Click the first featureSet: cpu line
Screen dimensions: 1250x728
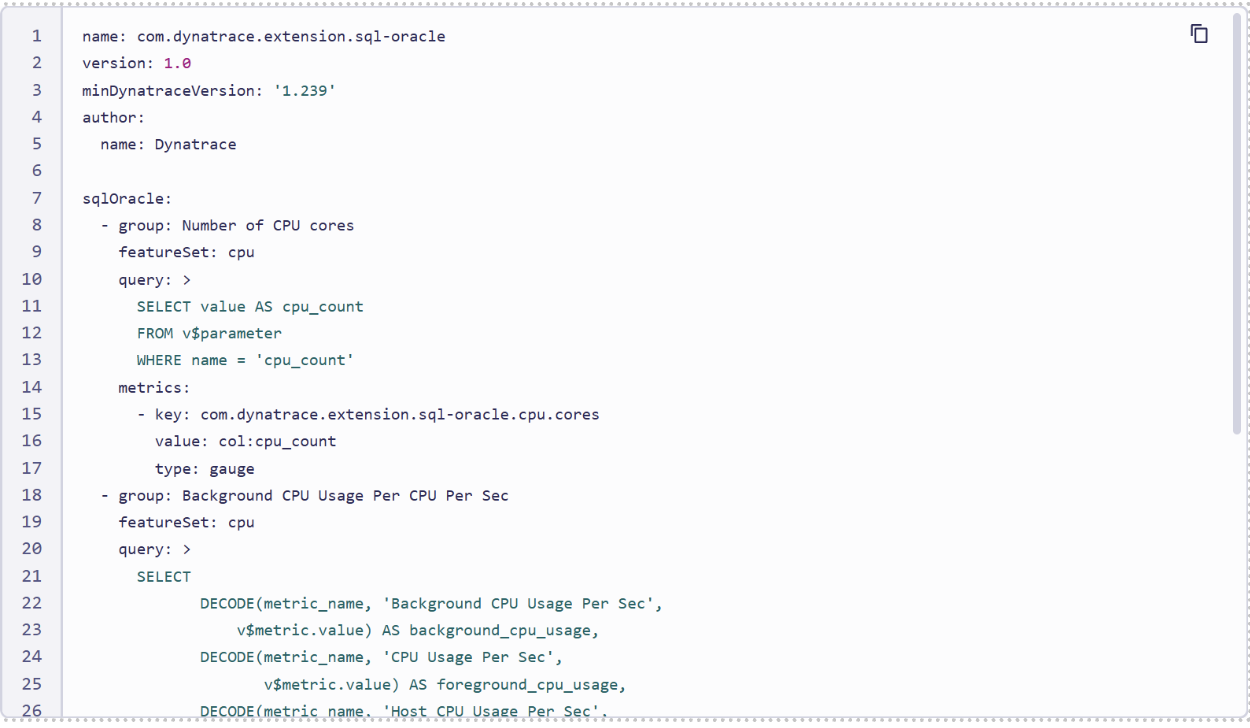(186, 252)
